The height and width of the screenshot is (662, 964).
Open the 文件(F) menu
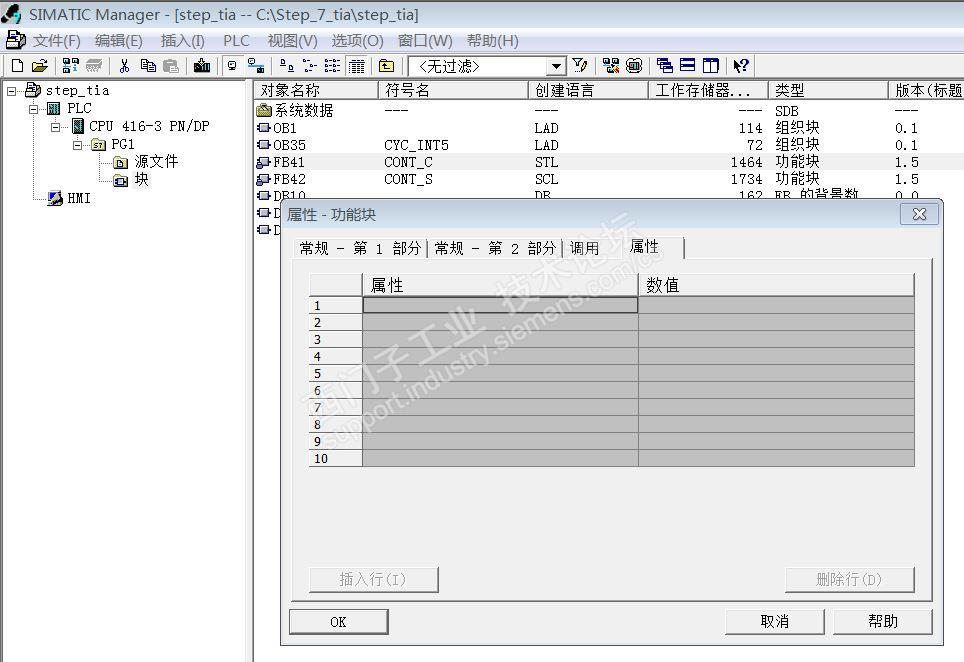click(x=57, y=41)
